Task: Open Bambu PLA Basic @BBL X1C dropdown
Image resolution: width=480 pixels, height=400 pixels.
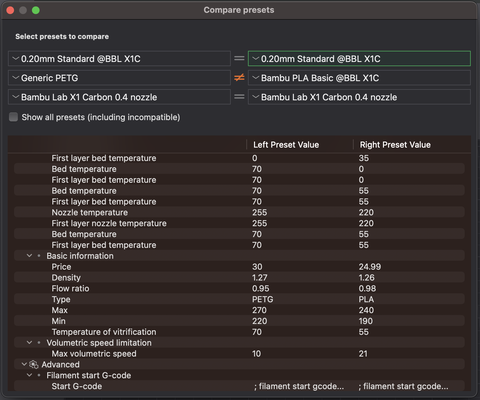Action: click(x=359, y=78)
